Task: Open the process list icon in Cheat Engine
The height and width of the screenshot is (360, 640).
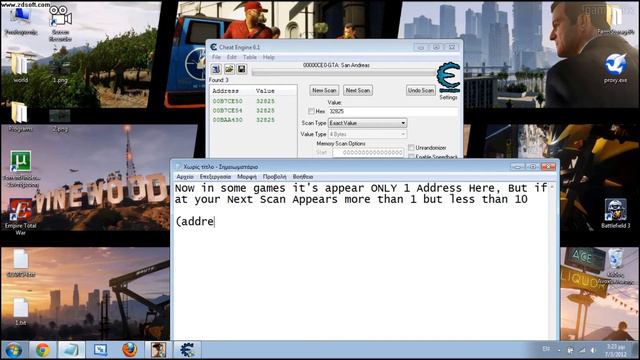Action: (216, 69)
